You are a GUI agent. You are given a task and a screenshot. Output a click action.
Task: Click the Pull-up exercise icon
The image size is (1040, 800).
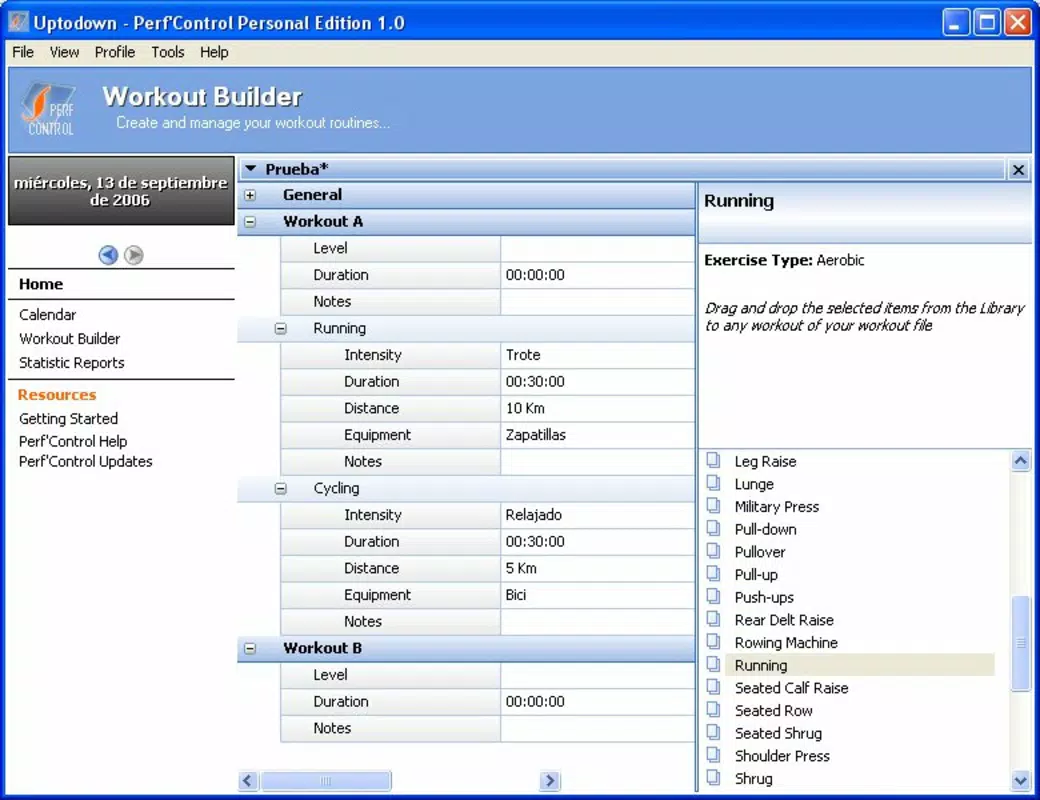714,573
